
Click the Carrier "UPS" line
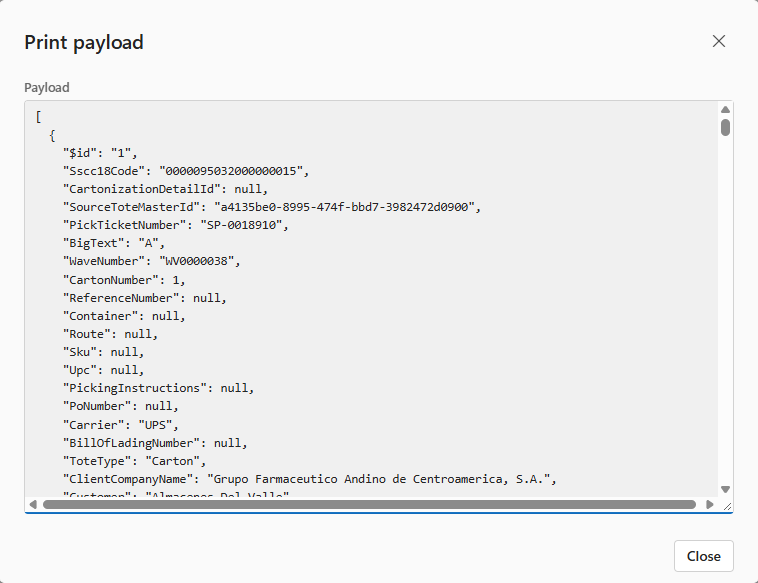point(120,425)
